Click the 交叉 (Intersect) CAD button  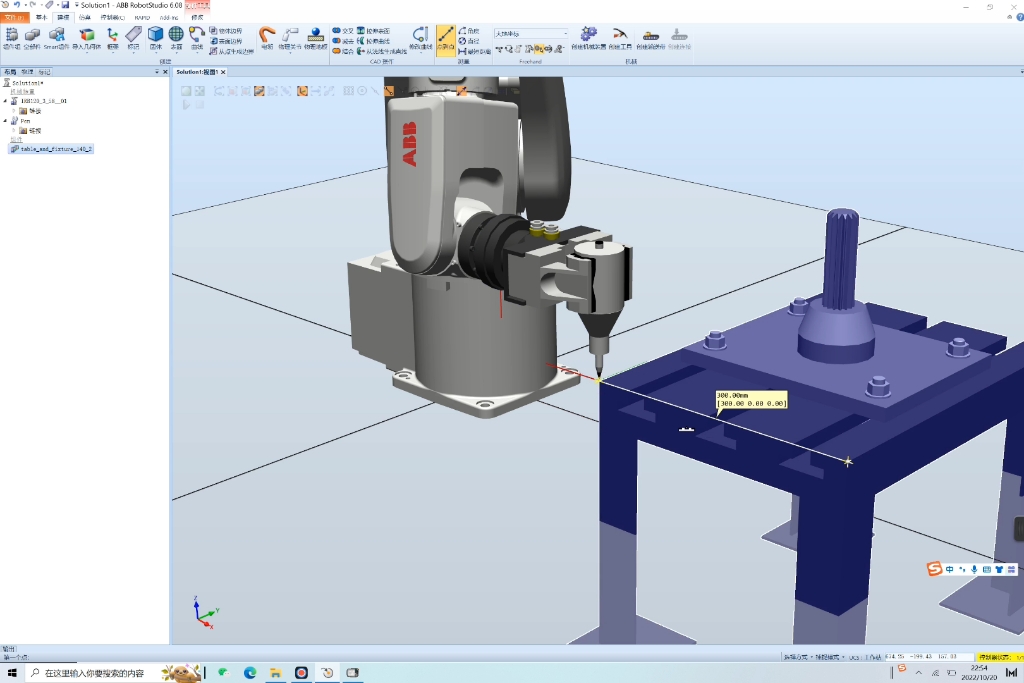[343, 31]
